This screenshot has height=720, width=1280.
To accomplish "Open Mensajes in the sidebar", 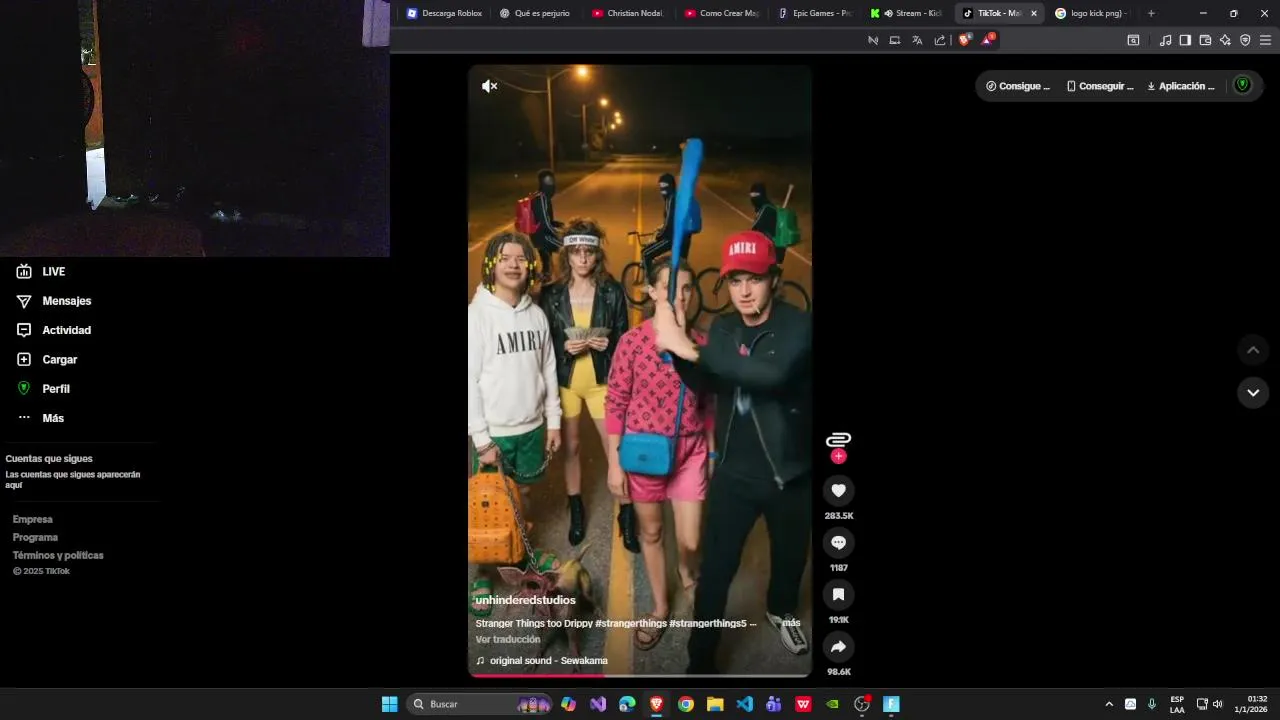I will pos(54,301).
